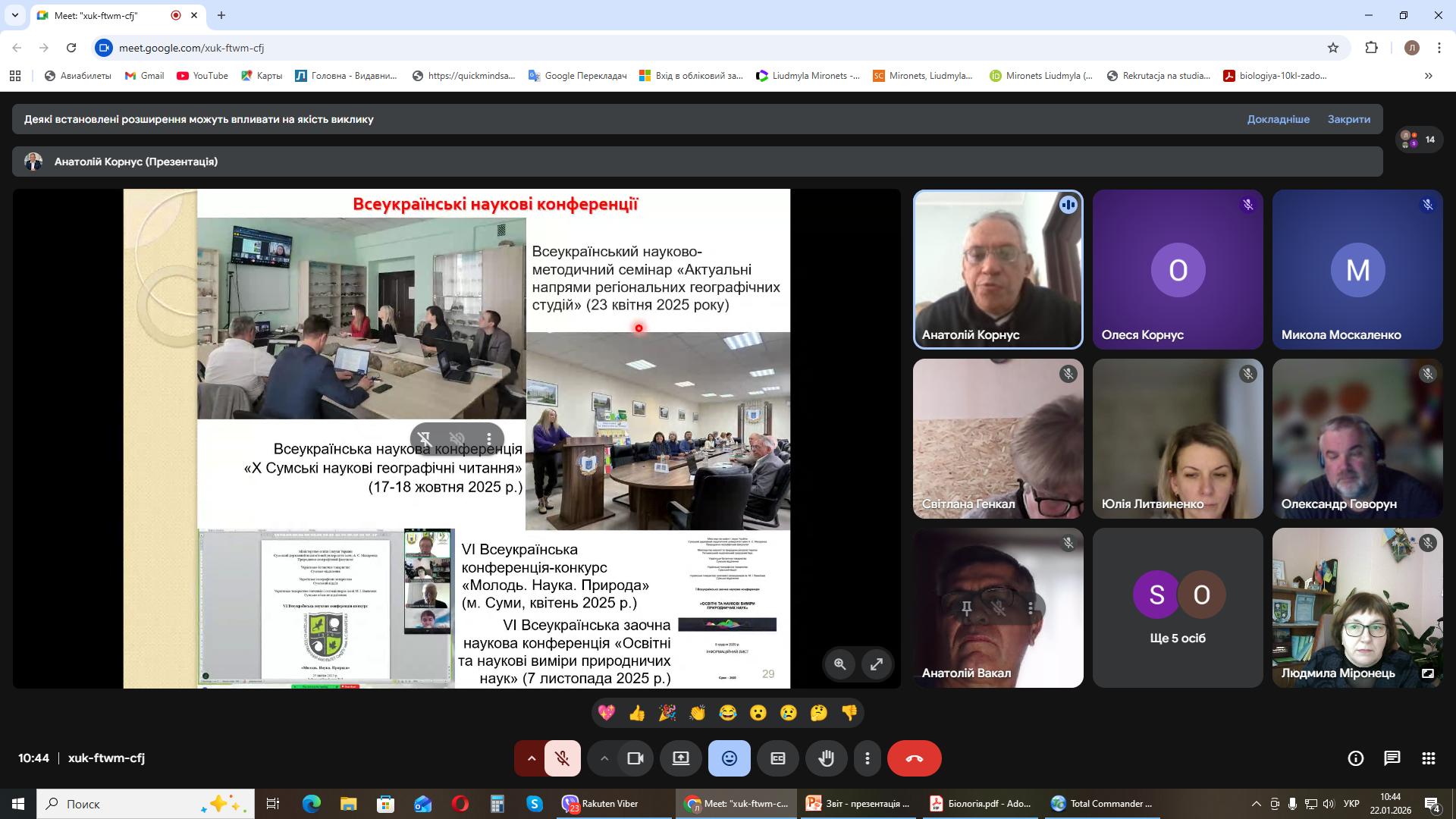Raise hand in the meeting
1456x819 pixels.
(x=826, y=758)
